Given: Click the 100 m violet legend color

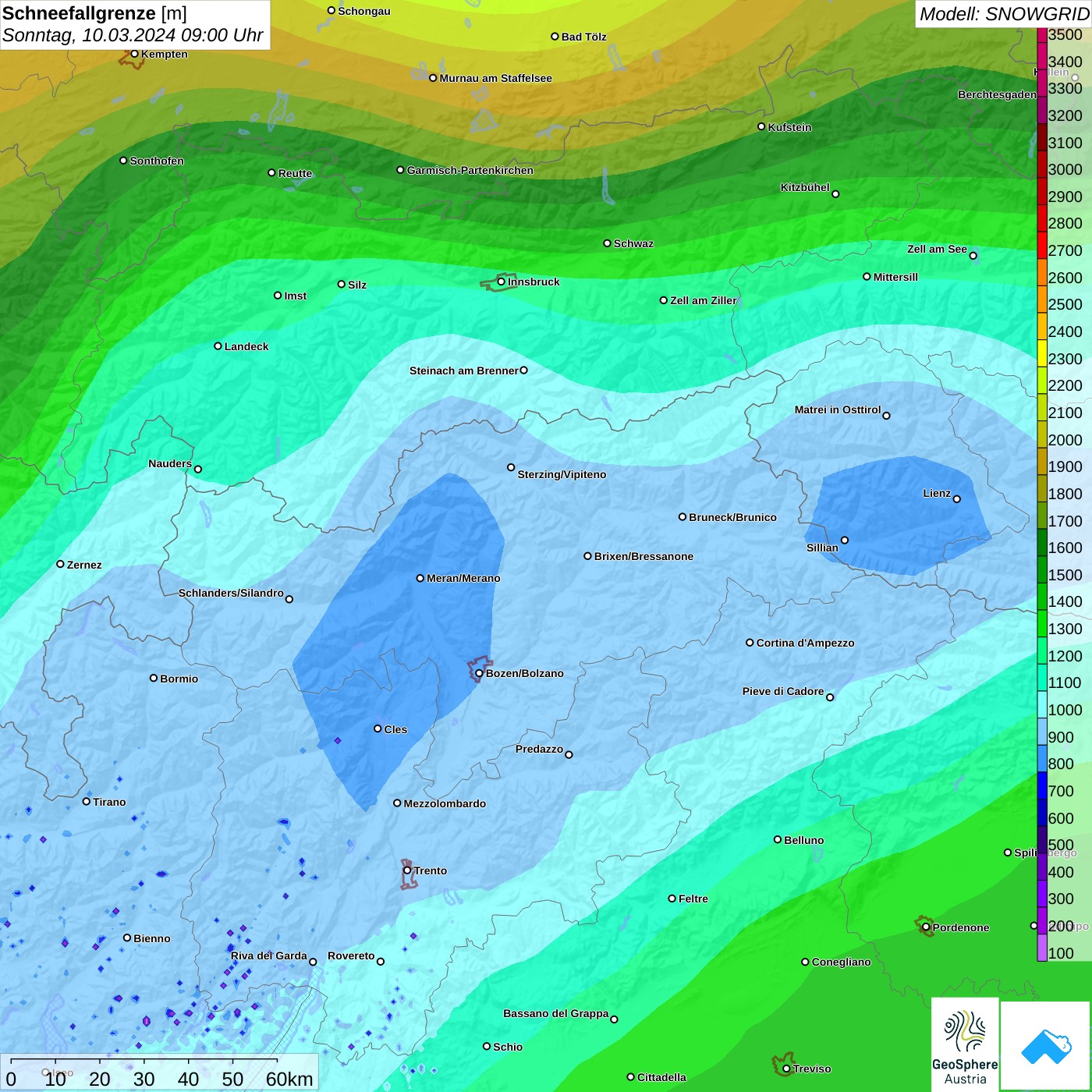Looking at the screenshot, I should [x=1042, y=948].
